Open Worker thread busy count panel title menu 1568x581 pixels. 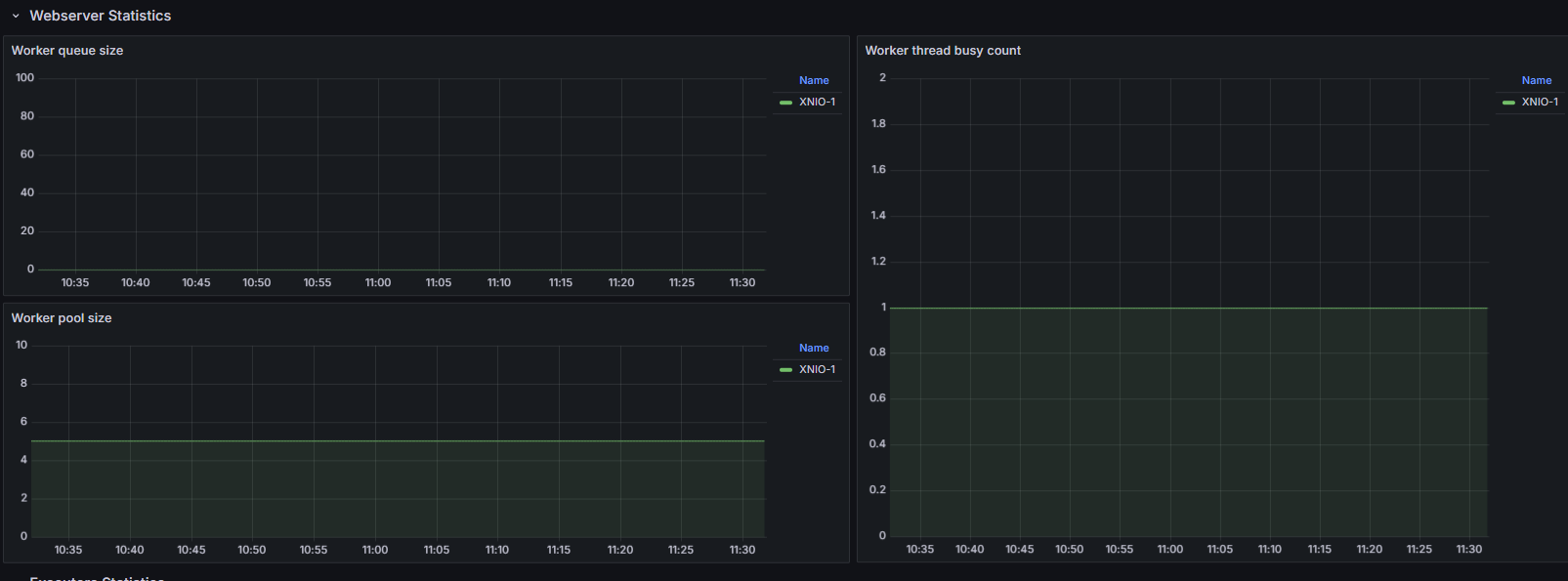[943, 51]
